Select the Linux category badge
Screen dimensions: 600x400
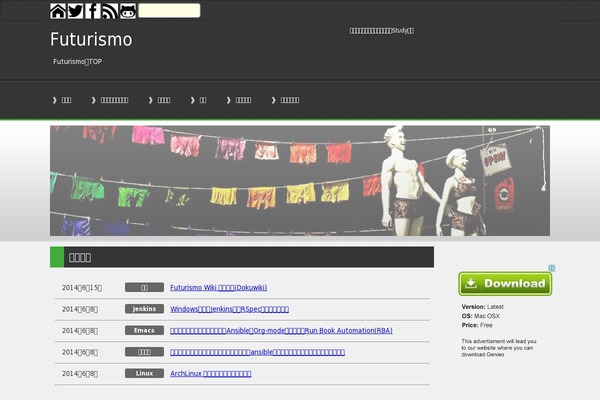point(144,373)
